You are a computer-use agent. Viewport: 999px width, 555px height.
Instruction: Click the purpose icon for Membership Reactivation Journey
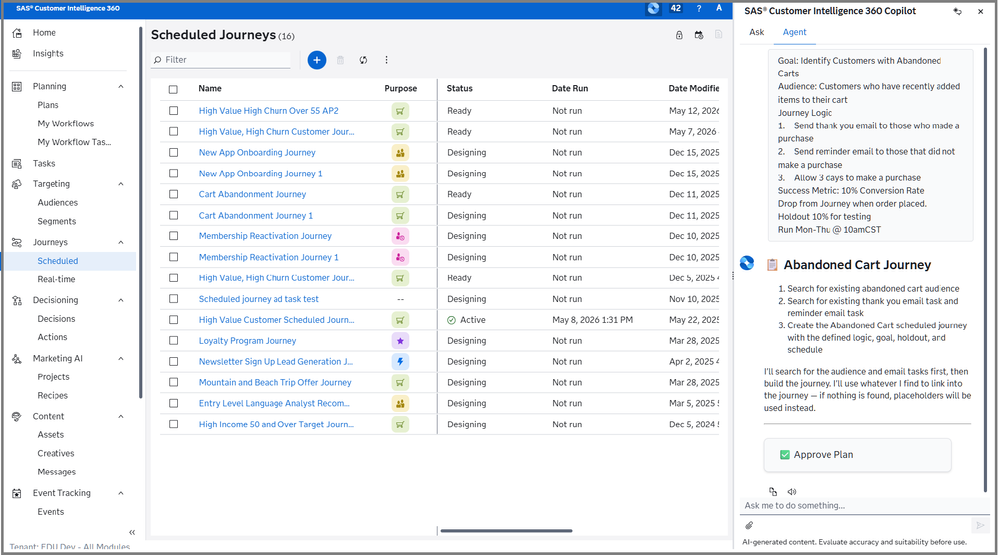[400, 236]
